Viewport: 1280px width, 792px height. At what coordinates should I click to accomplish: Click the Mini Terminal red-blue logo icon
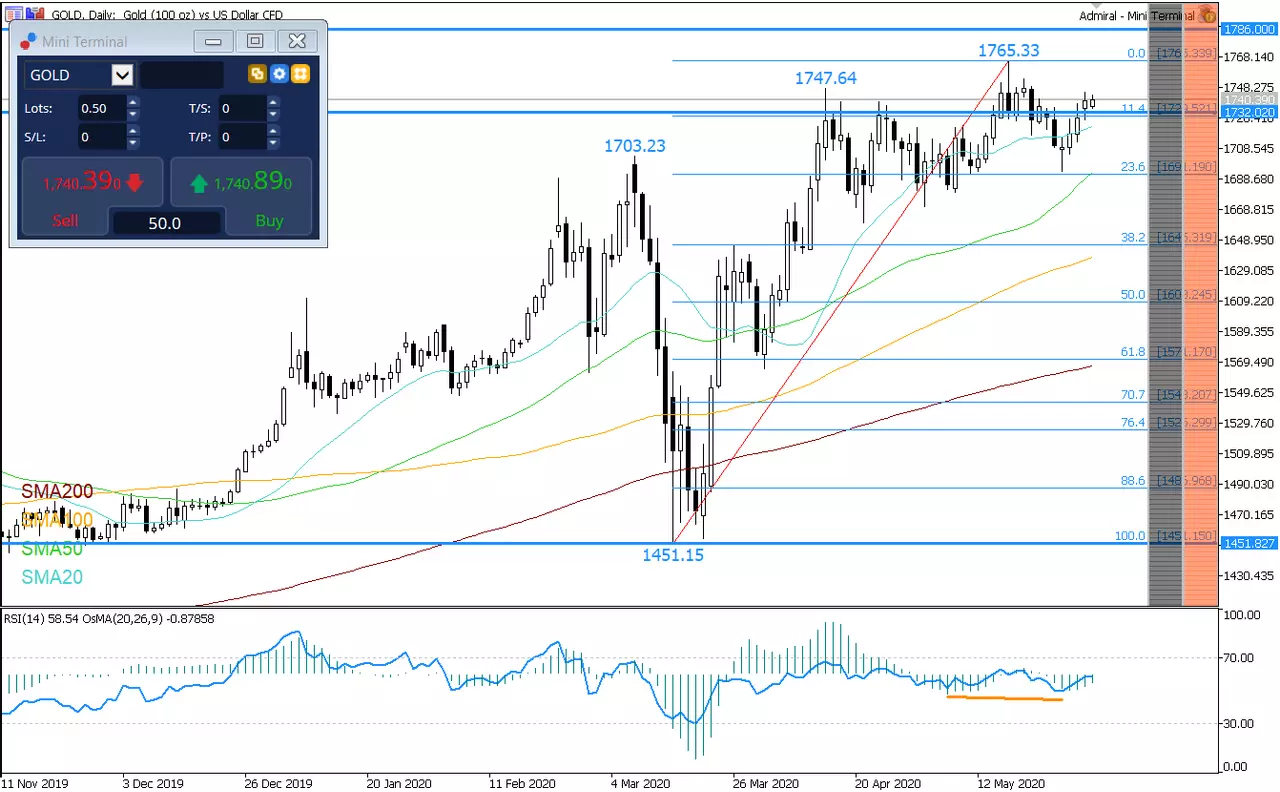28,41
